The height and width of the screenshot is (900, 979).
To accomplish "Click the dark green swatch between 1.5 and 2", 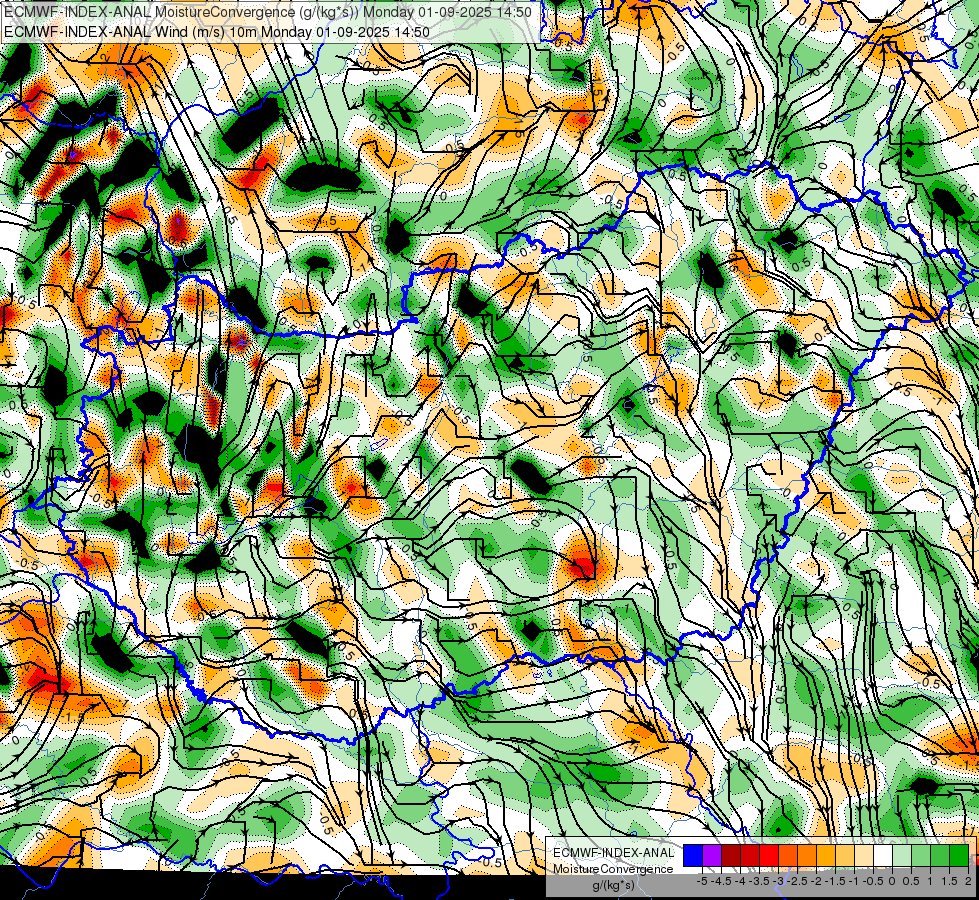I will pos(959,856).
